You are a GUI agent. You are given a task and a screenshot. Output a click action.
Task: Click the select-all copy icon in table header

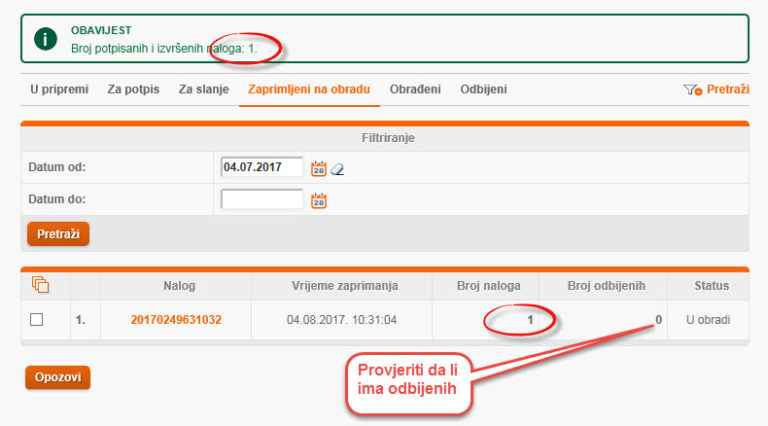pyautogui.click(x=41, y=284)
